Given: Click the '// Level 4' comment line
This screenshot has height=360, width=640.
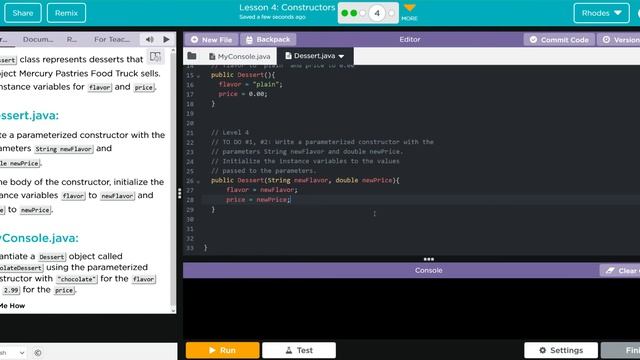Looking at the screenshot, I should (x=230, y=133).
